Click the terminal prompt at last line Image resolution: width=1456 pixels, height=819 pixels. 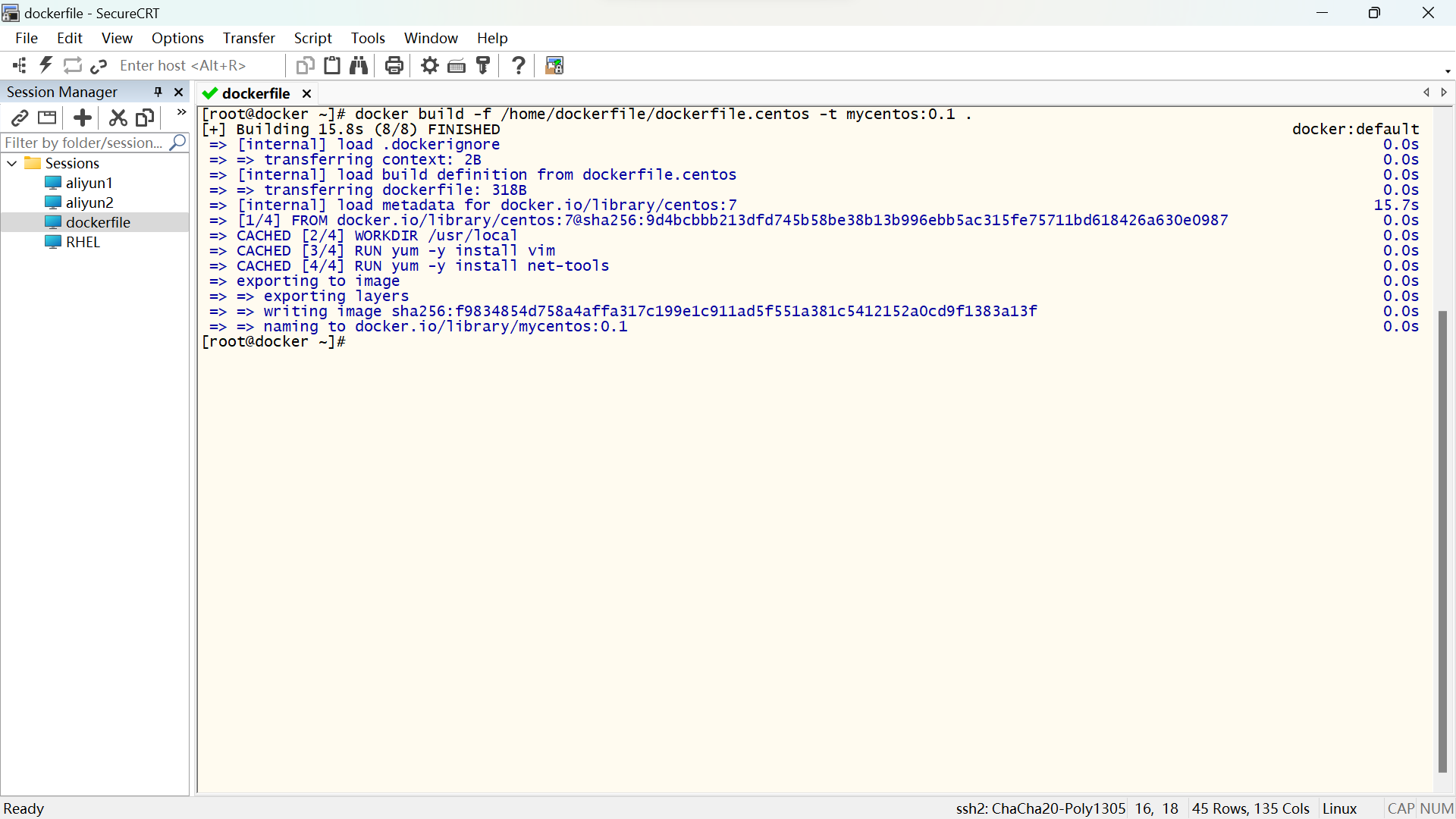click(274, 342)
